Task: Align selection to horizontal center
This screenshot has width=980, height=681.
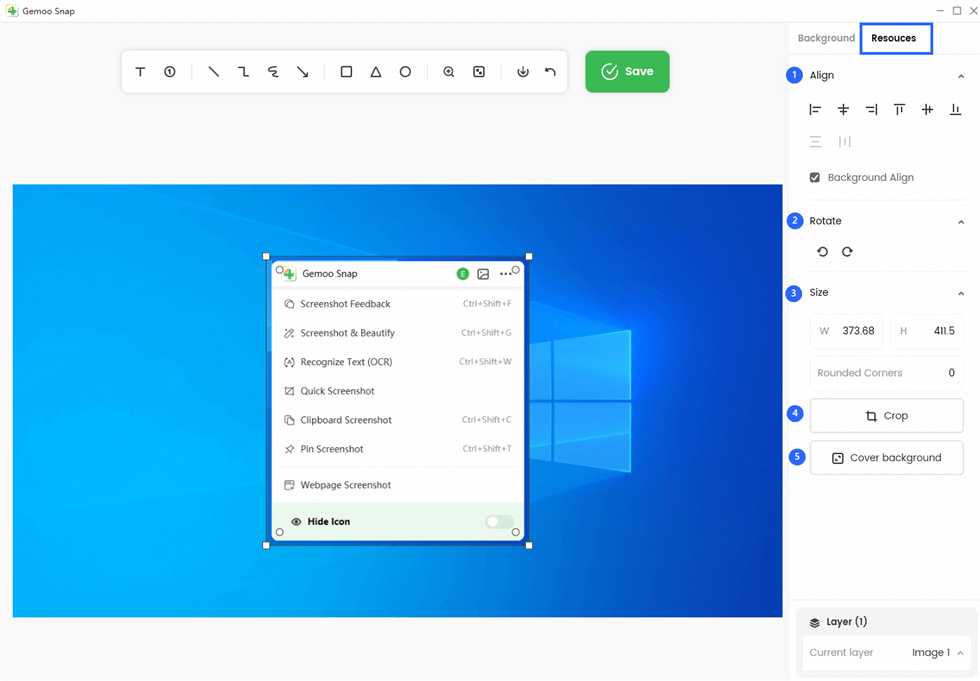Action: [843, 110]
